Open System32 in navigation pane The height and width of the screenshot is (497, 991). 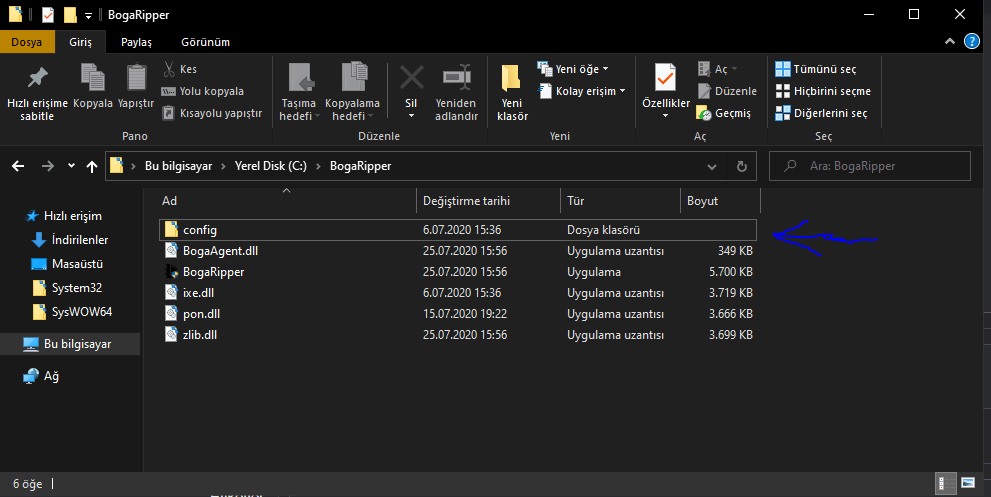tap(66, 288)
